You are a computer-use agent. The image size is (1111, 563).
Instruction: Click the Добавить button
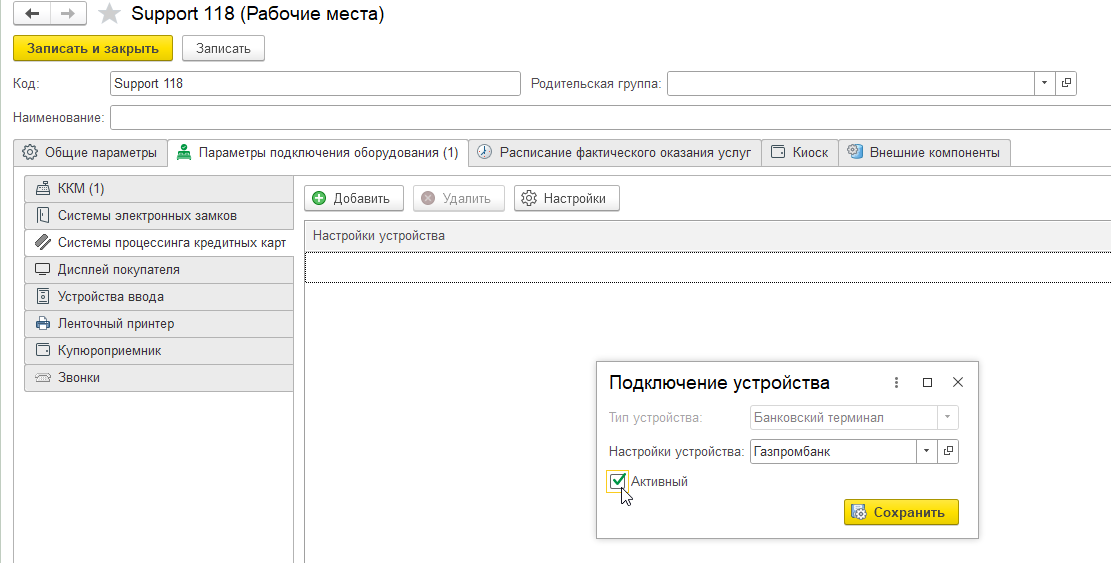tap(354, 198)
